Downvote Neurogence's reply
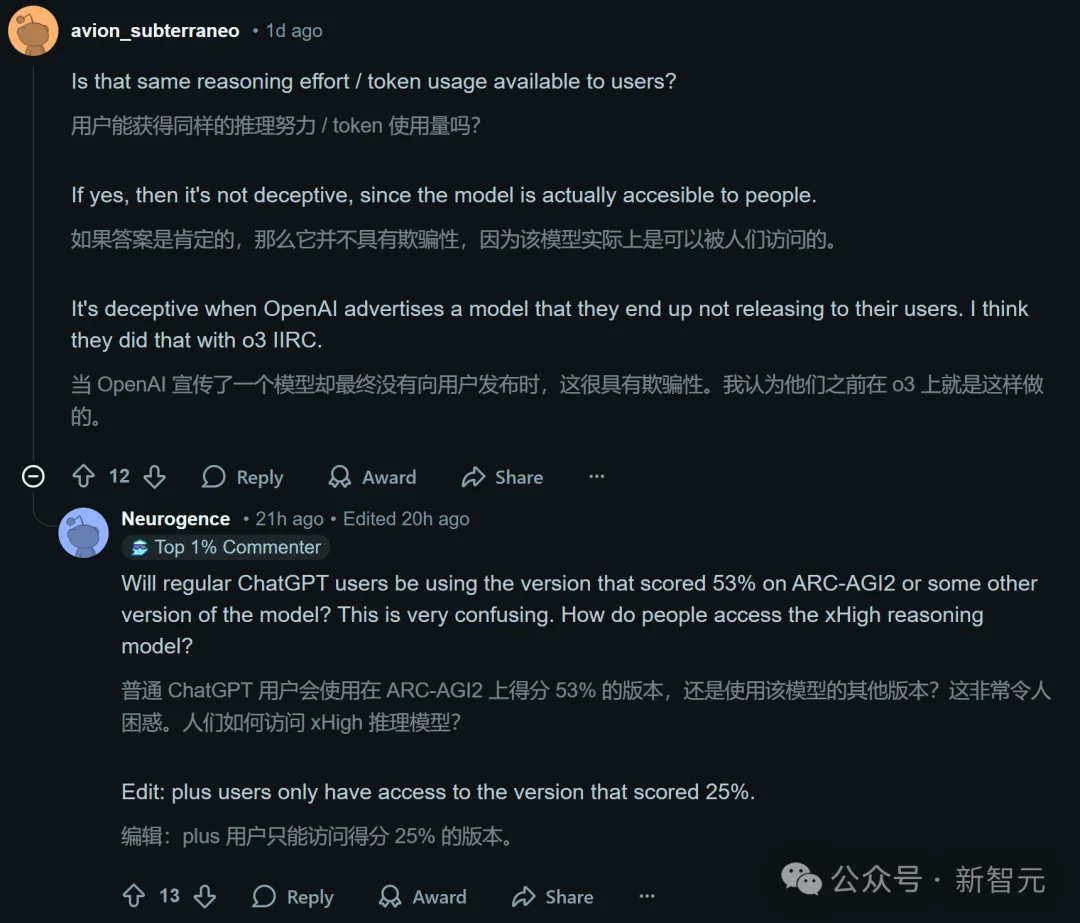Screen dimensions: 1080x923 pyautogui.click(x=205, y=896)
